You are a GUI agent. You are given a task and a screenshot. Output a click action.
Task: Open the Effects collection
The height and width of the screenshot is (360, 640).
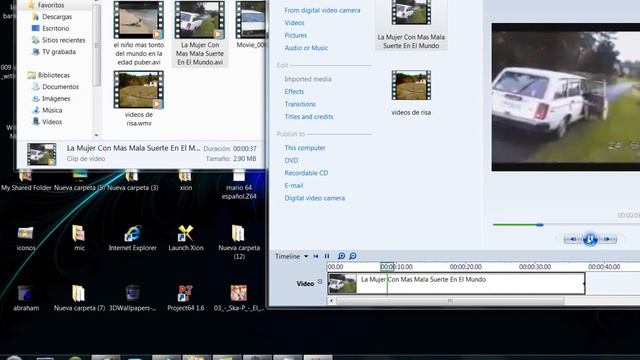(x=294, y=91)
